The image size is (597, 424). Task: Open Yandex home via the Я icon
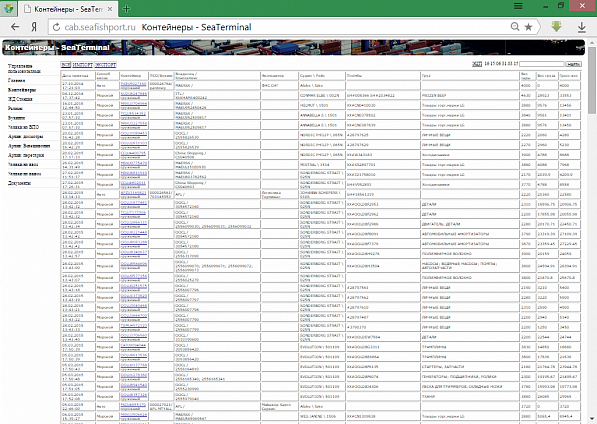click(x=34, y=27)
